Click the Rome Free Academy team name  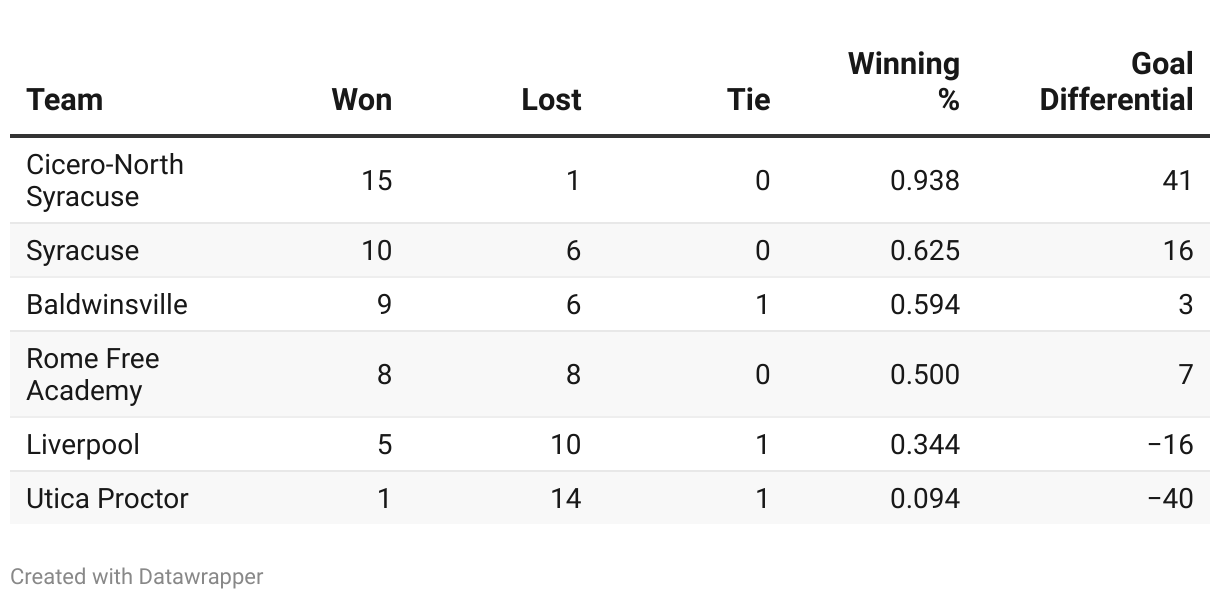tap(93, 374)
